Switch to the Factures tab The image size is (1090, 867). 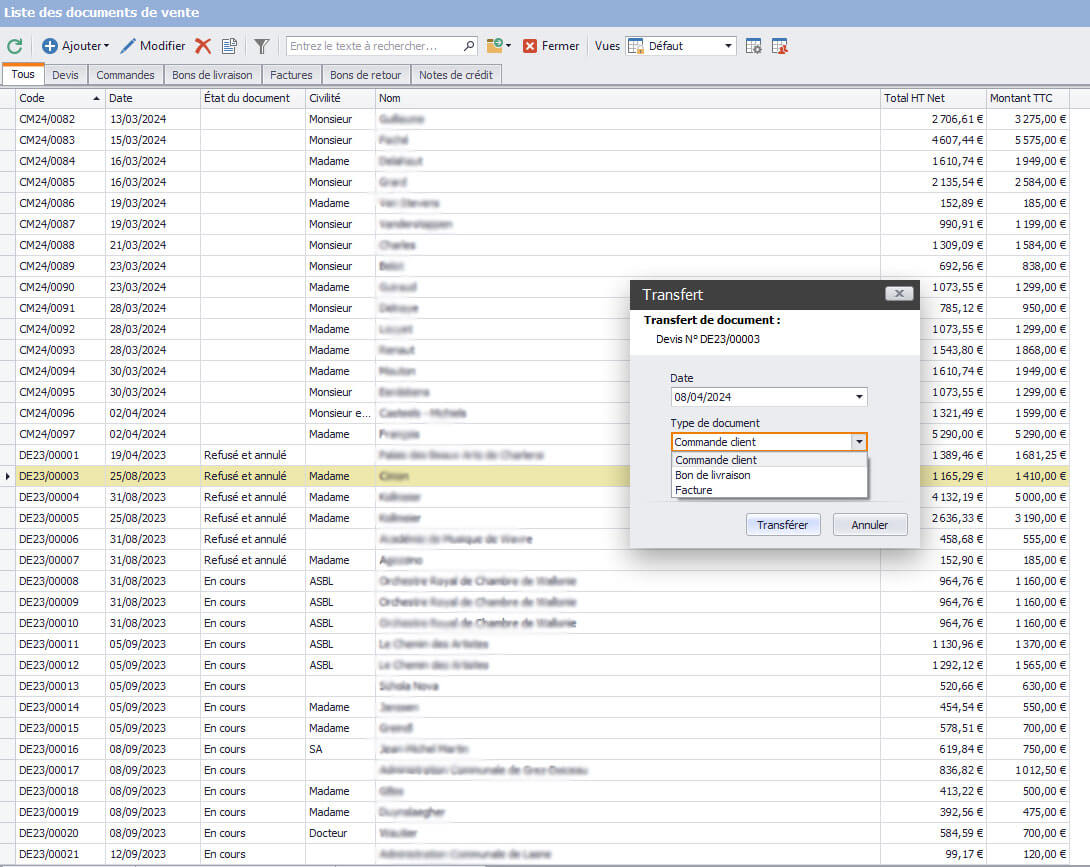(x=291, y=75)
